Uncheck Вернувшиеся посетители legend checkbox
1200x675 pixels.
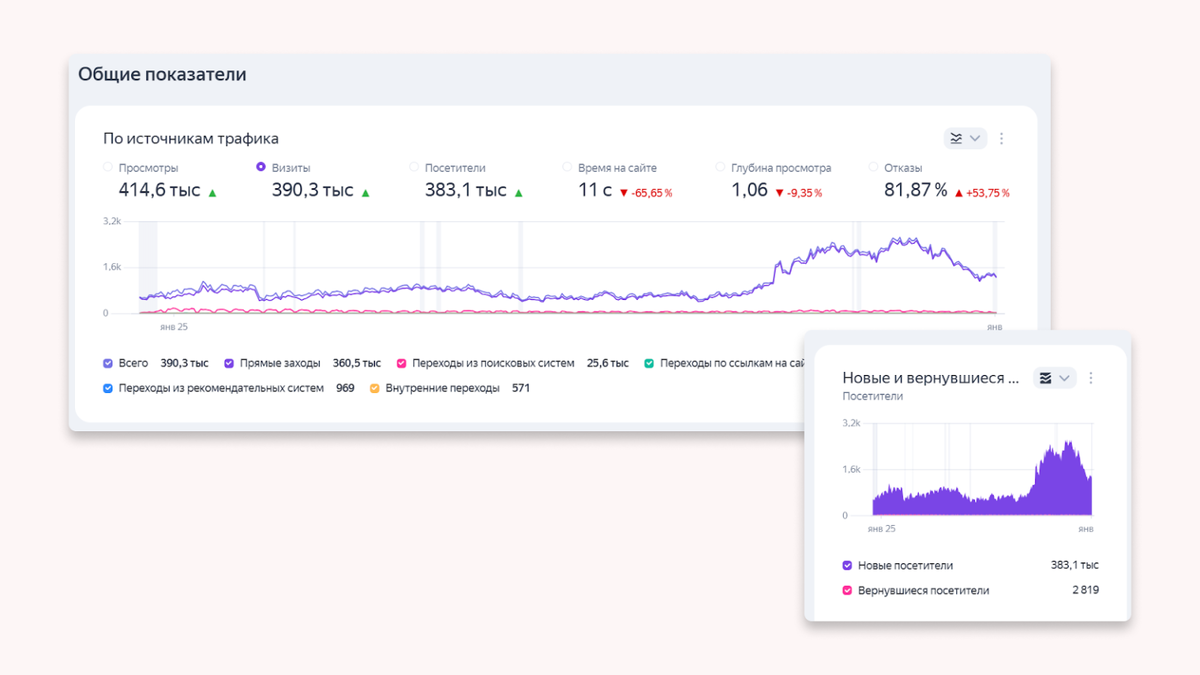click(x=847, y=590)
